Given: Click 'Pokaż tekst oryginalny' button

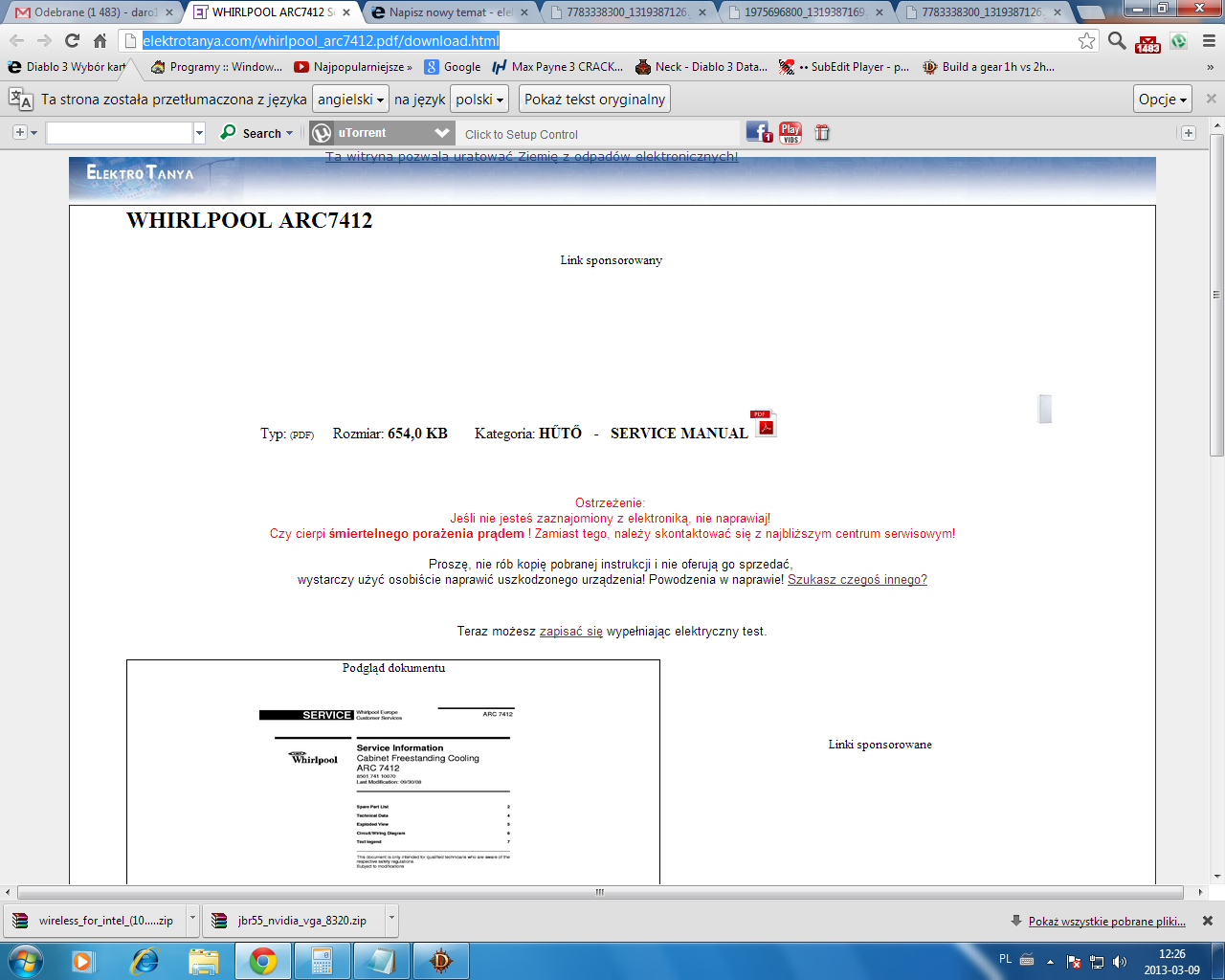Looking at the screenshot, I should (x=594, y=100).
